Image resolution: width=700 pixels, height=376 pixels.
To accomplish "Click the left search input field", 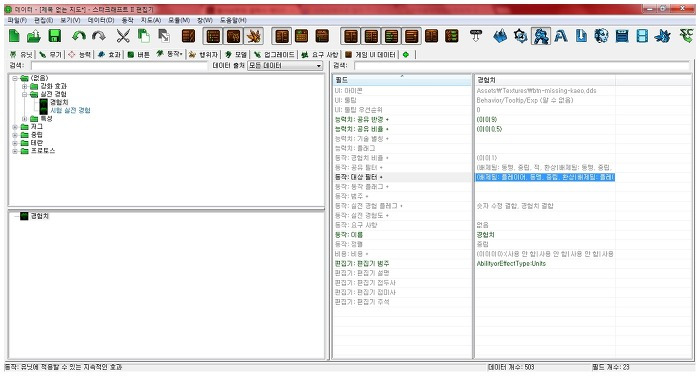I will [119, 66].
